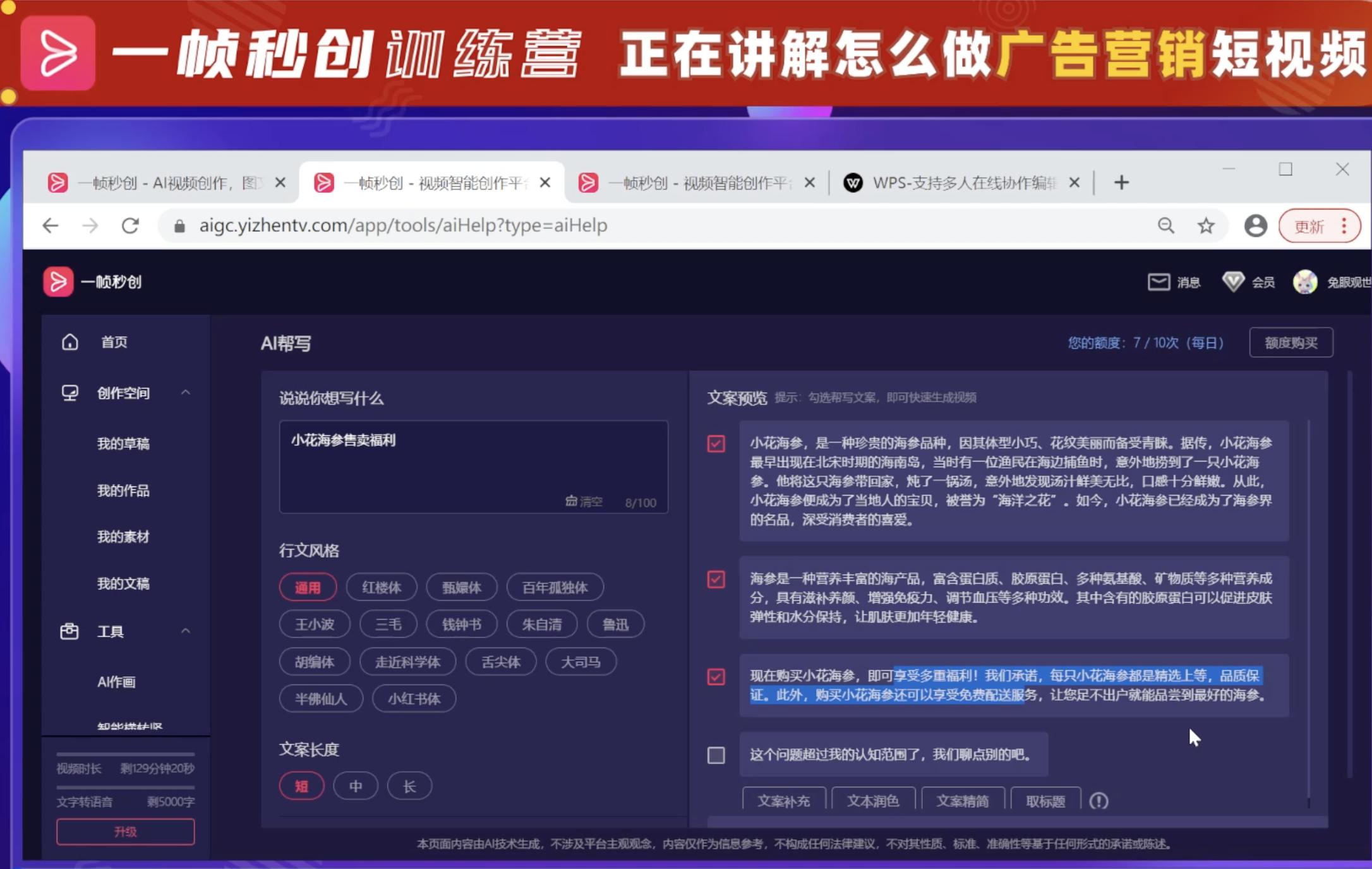Collapse the 创作空间 sidebar section

[185, 392]
